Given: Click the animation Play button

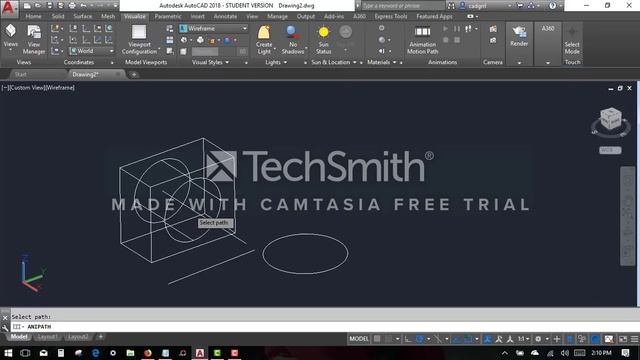Looking at the screenshot, I should 445,29.
